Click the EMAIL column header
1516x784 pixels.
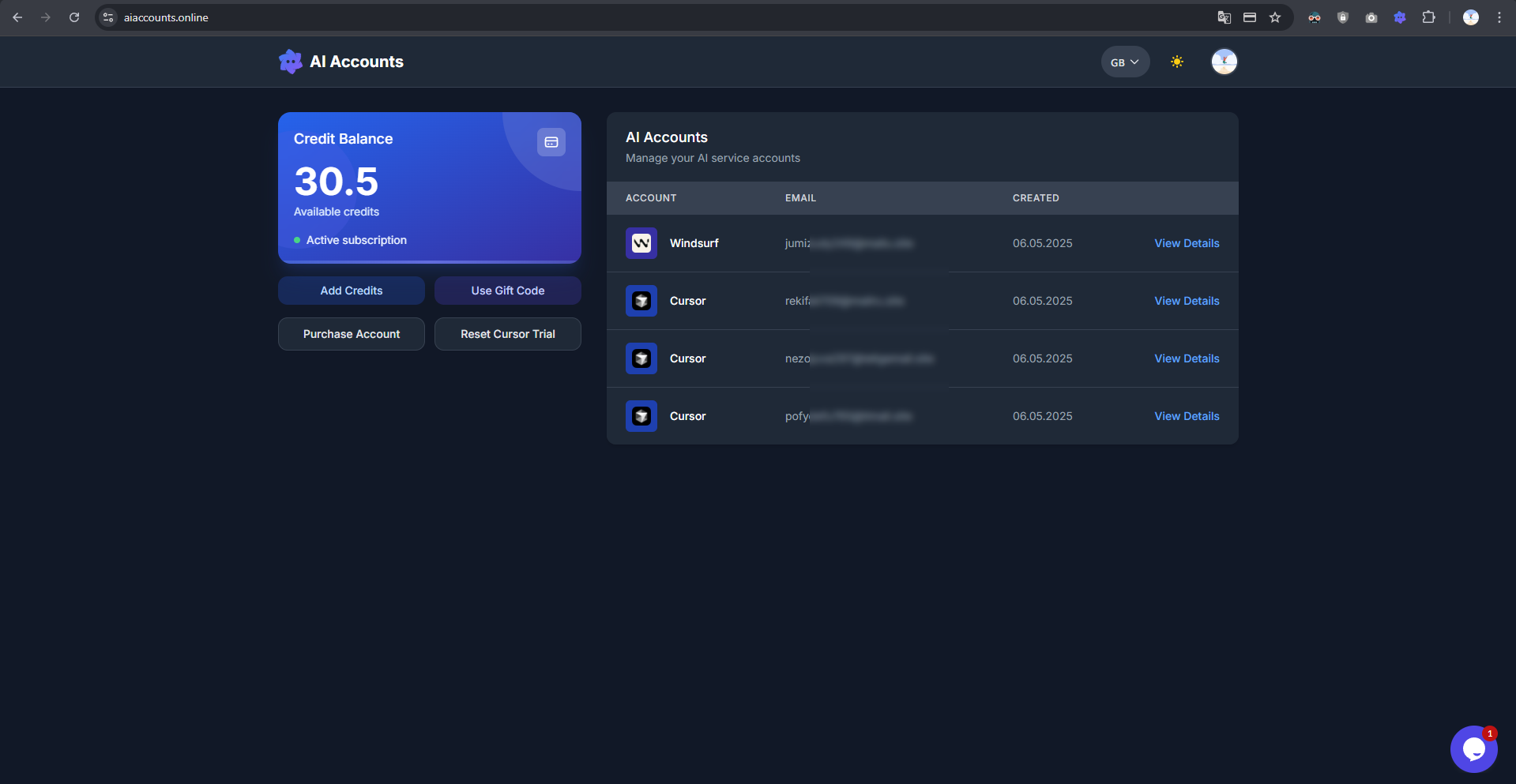[800, 198]
